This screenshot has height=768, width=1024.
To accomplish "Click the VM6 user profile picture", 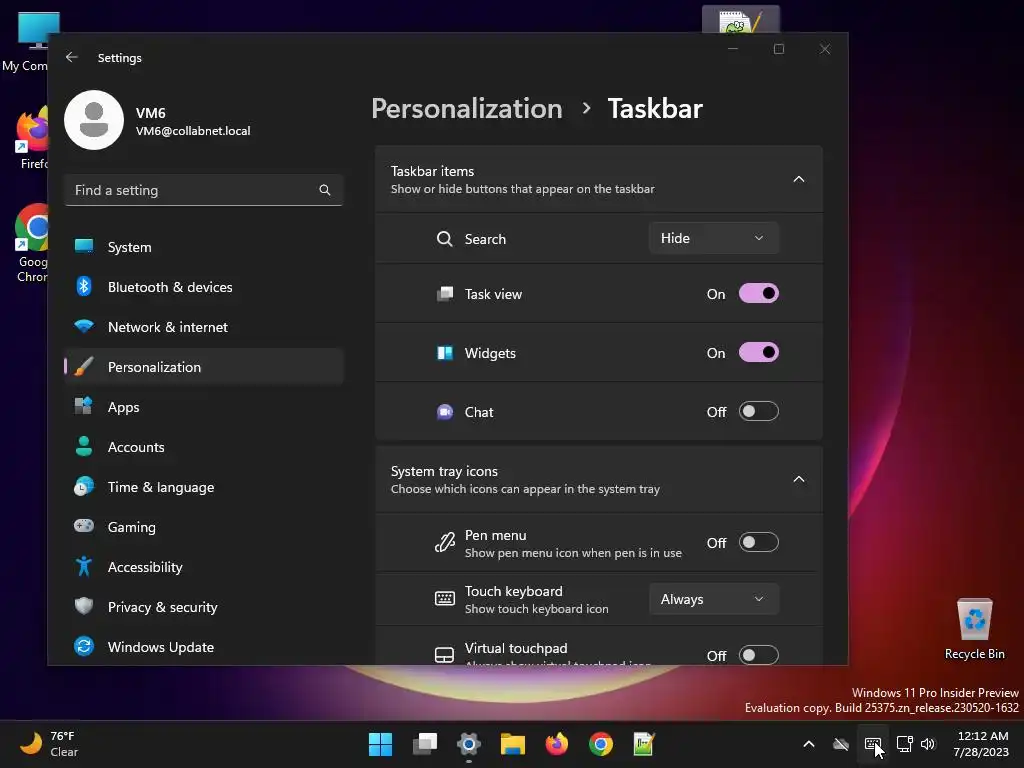I will 94,120.
